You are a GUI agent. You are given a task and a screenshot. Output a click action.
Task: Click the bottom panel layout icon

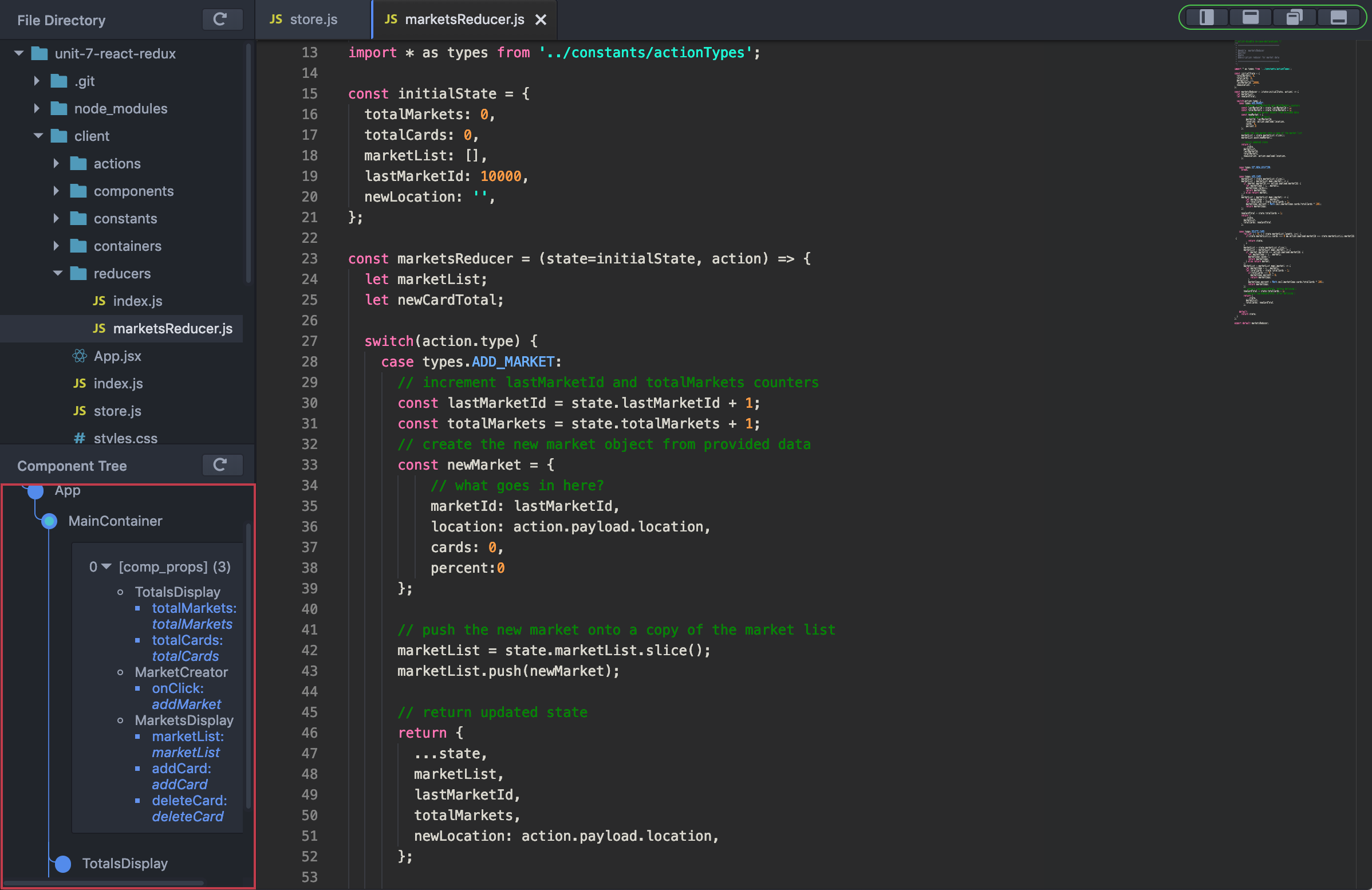pos(1338,17)
